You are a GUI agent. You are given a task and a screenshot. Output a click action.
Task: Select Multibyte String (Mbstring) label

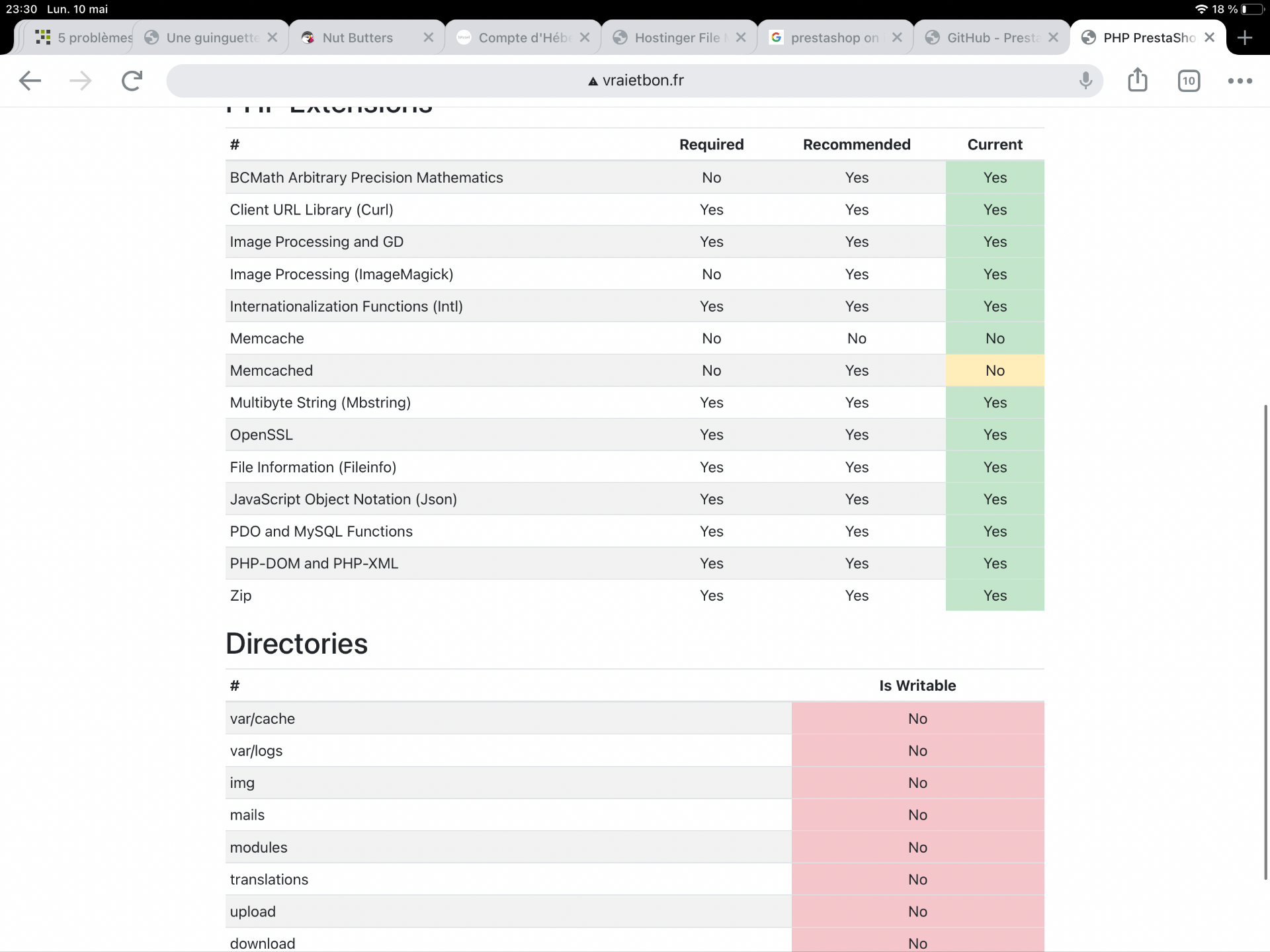coord(320,402)
